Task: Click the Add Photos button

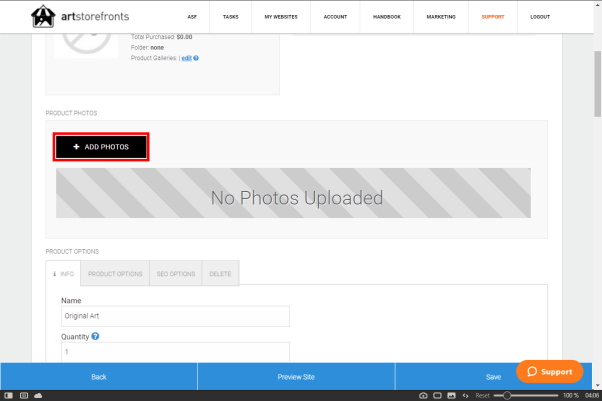Action: [101, 147]
